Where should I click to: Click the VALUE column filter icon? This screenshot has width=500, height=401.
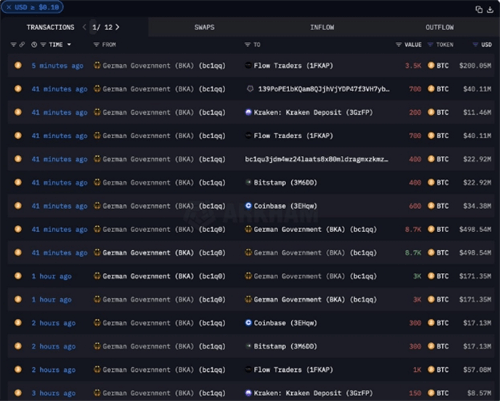point(398,45)
